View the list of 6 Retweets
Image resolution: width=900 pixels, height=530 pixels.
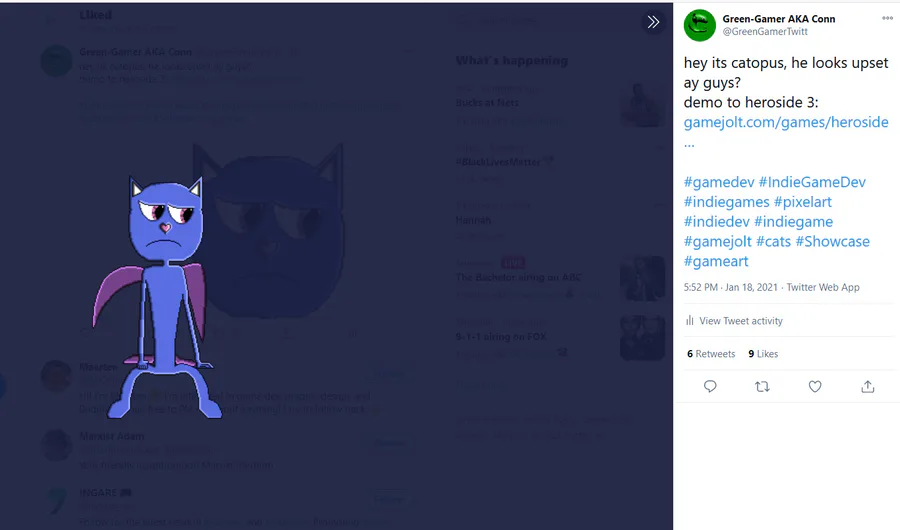click(711, 354)
